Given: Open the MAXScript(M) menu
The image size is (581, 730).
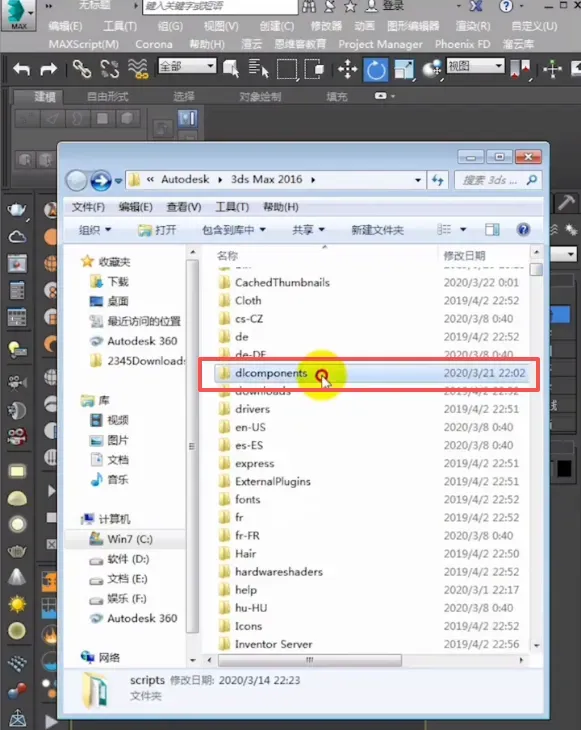Looking at the screenshot, I should (84, 44).
